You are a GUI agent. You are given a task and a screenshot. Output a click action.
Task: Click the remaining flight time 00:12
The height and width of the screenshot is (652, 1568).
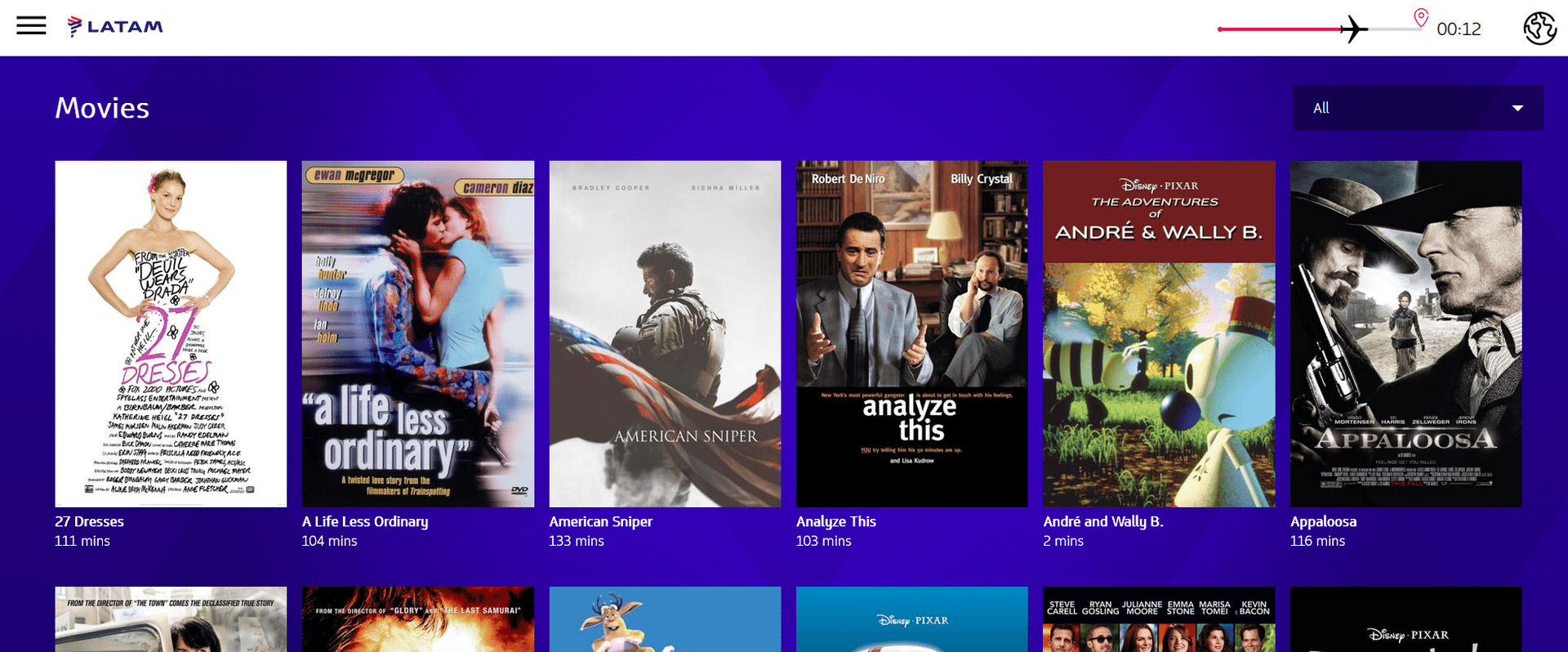click(1459, 29)
